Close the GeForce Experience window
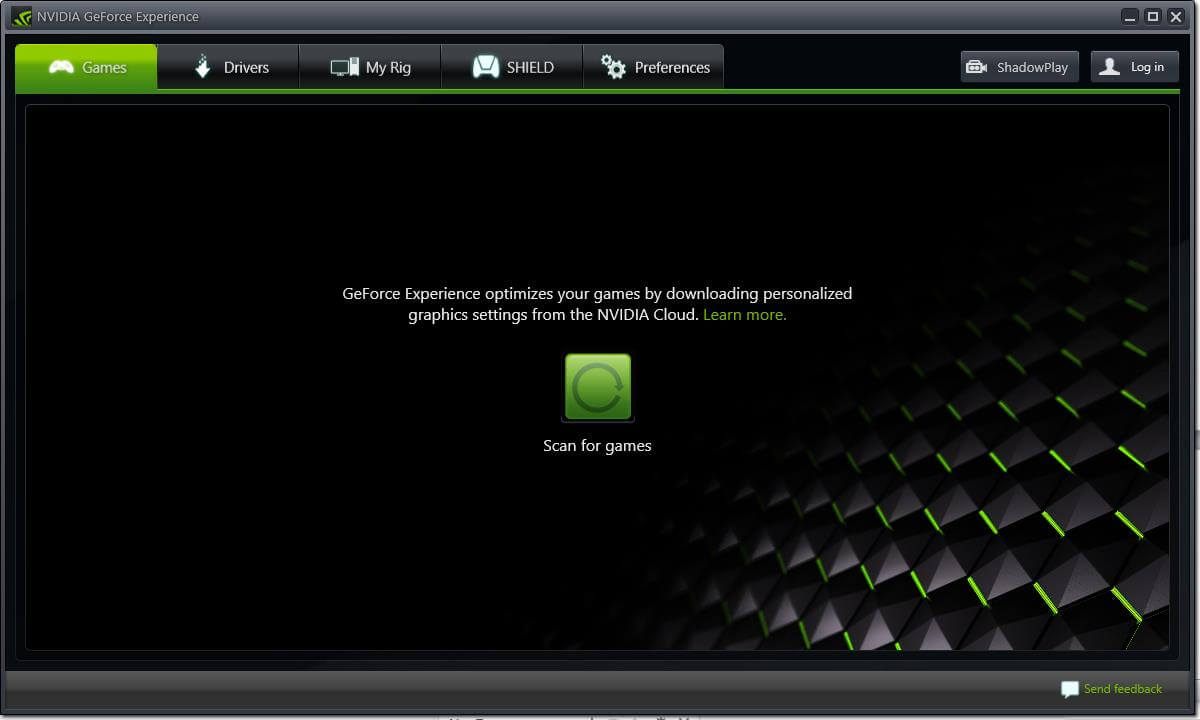Screen dimensions: 1200x720 (1176, 16)
